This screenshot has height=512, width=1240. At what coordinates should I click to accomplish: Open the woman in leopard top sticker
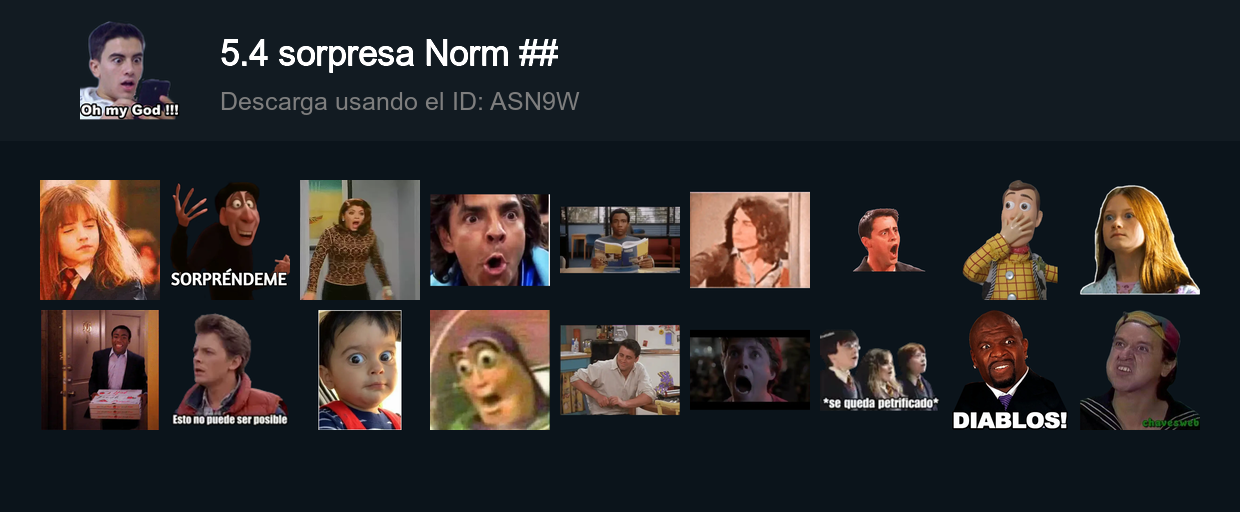pos(360,240)
